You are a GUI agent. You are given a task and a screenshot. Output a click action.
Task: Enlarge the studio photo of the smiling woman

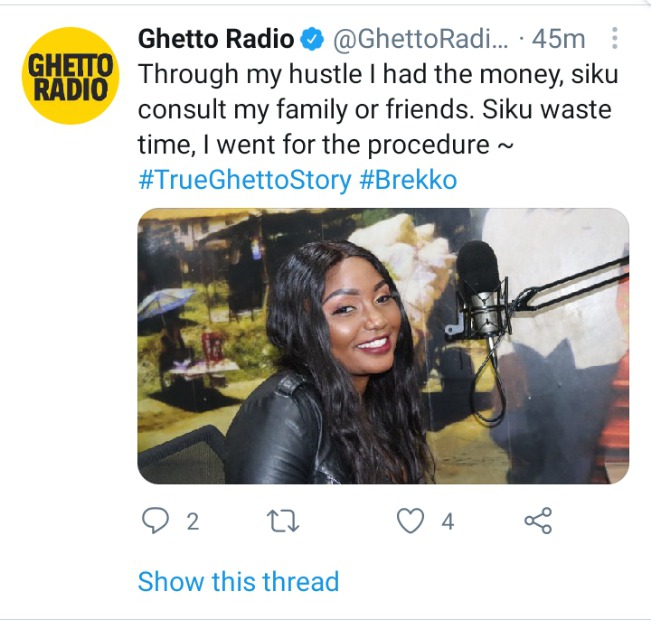(x=383, y=346)
